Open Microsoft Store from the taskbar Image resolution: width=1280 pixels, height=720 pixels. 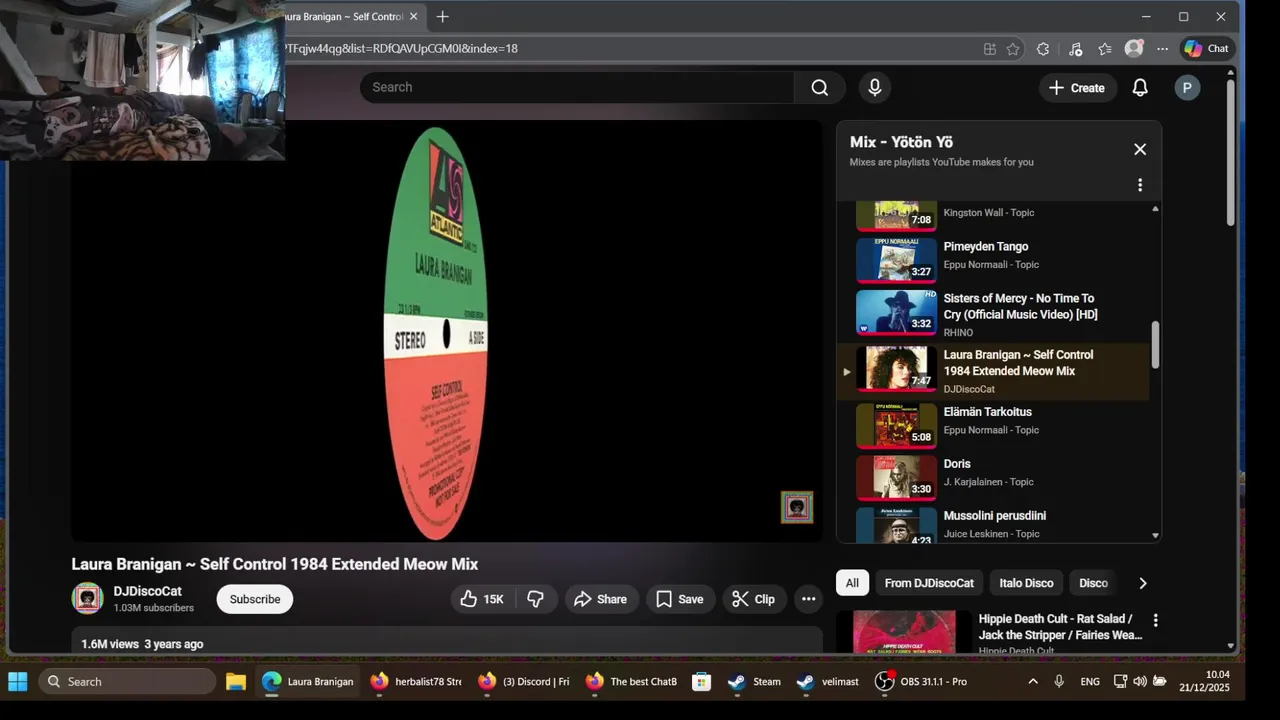point(702,682)
